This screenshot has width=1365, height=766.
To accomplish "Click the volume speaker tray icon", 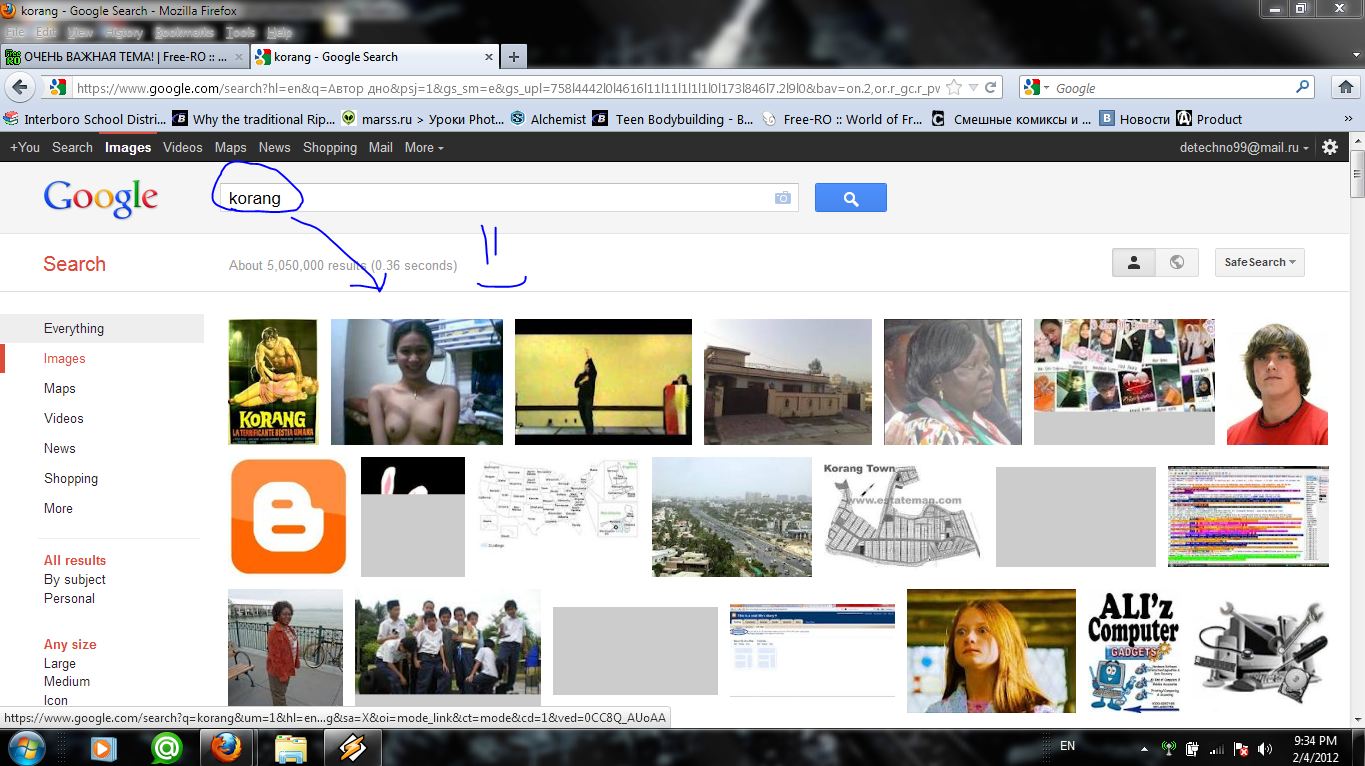I will click(1266, 748).
